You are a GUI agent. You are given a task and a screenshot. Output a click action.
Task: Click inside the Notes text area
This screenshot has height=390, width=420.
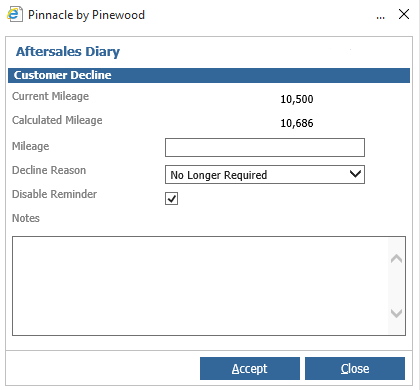click(x=200, y=286)
